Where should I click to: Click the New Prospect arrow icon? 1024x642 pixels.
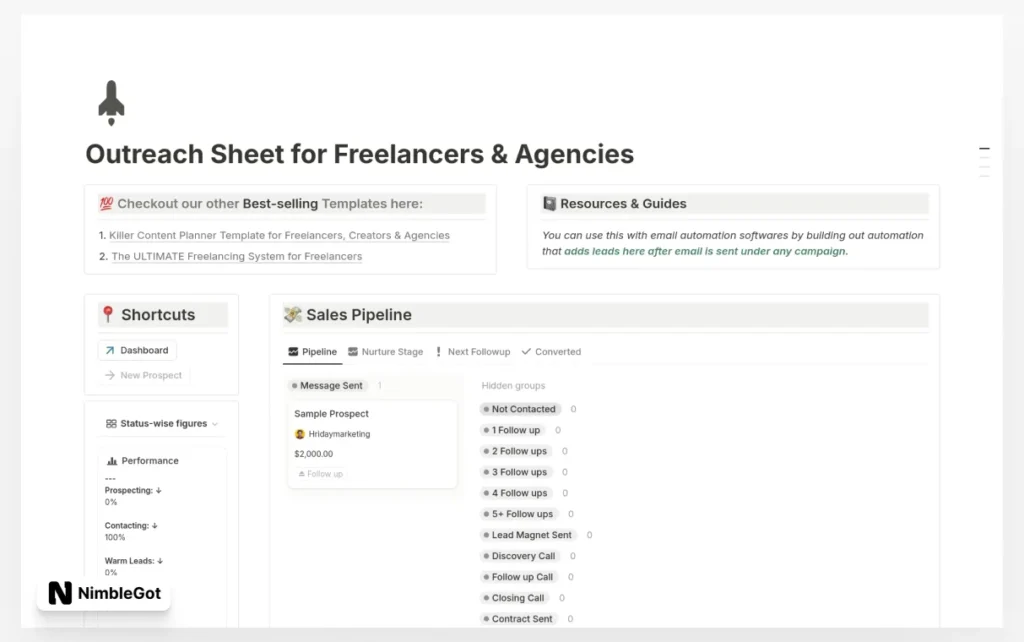tap(110, 375)
